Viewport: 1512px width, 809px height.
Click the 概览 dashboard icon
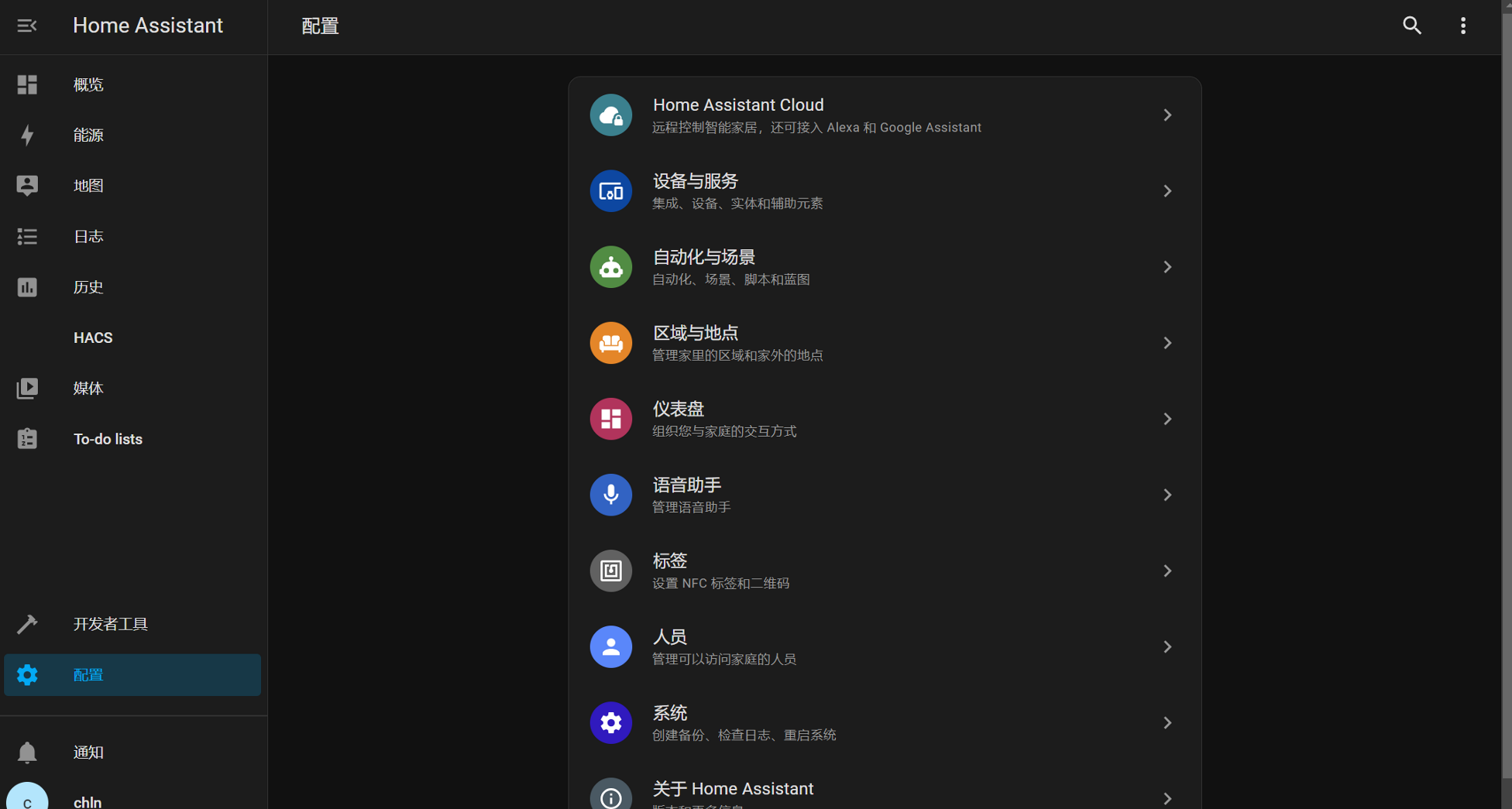click(x=27, y=84)
